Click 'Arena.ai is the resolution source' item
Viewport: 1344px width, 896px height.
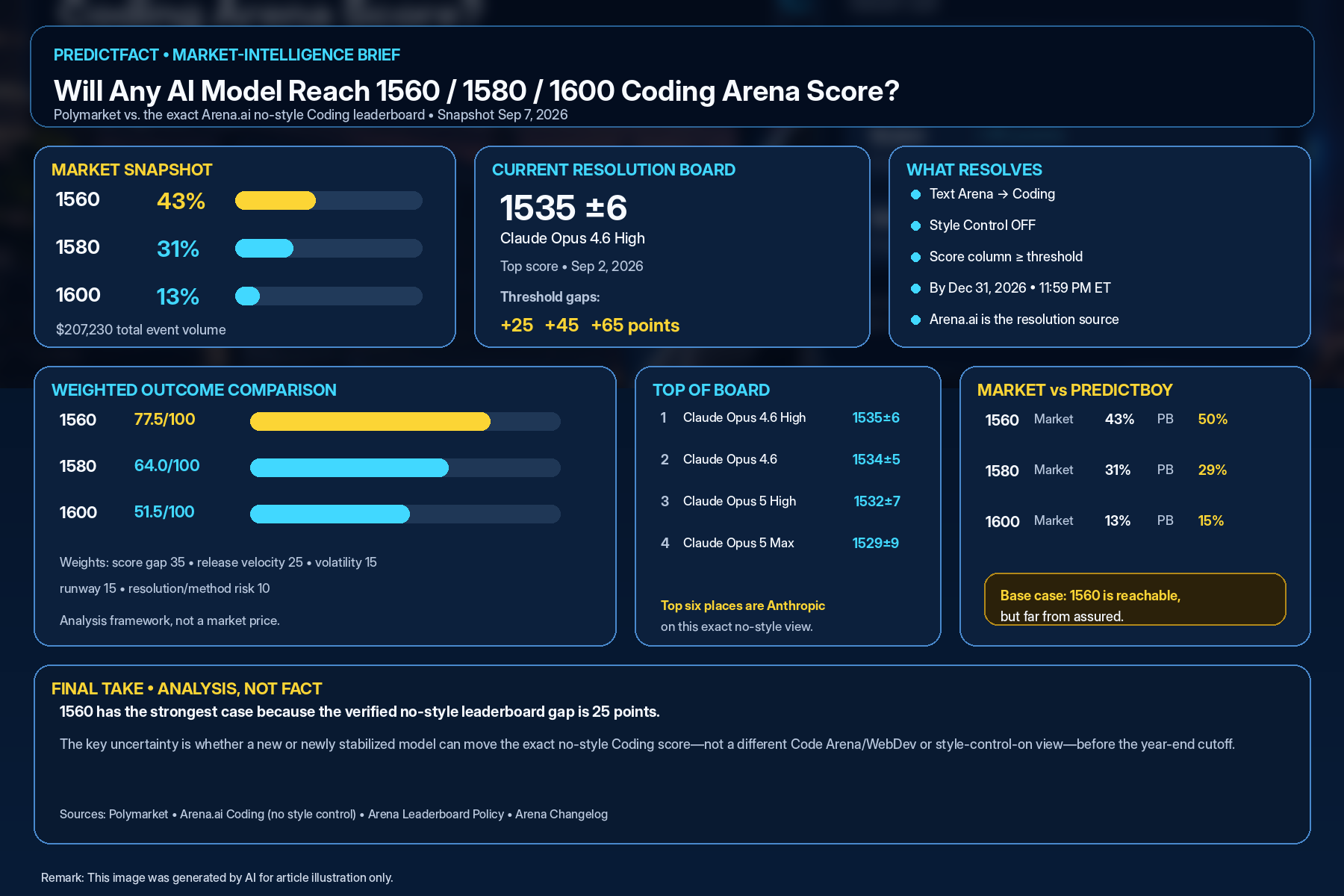point(1024,320)
